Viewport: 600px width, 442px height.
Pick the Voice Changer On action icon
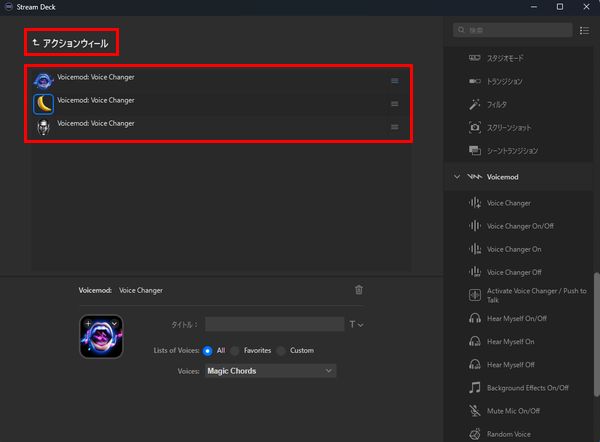(474, 249)
